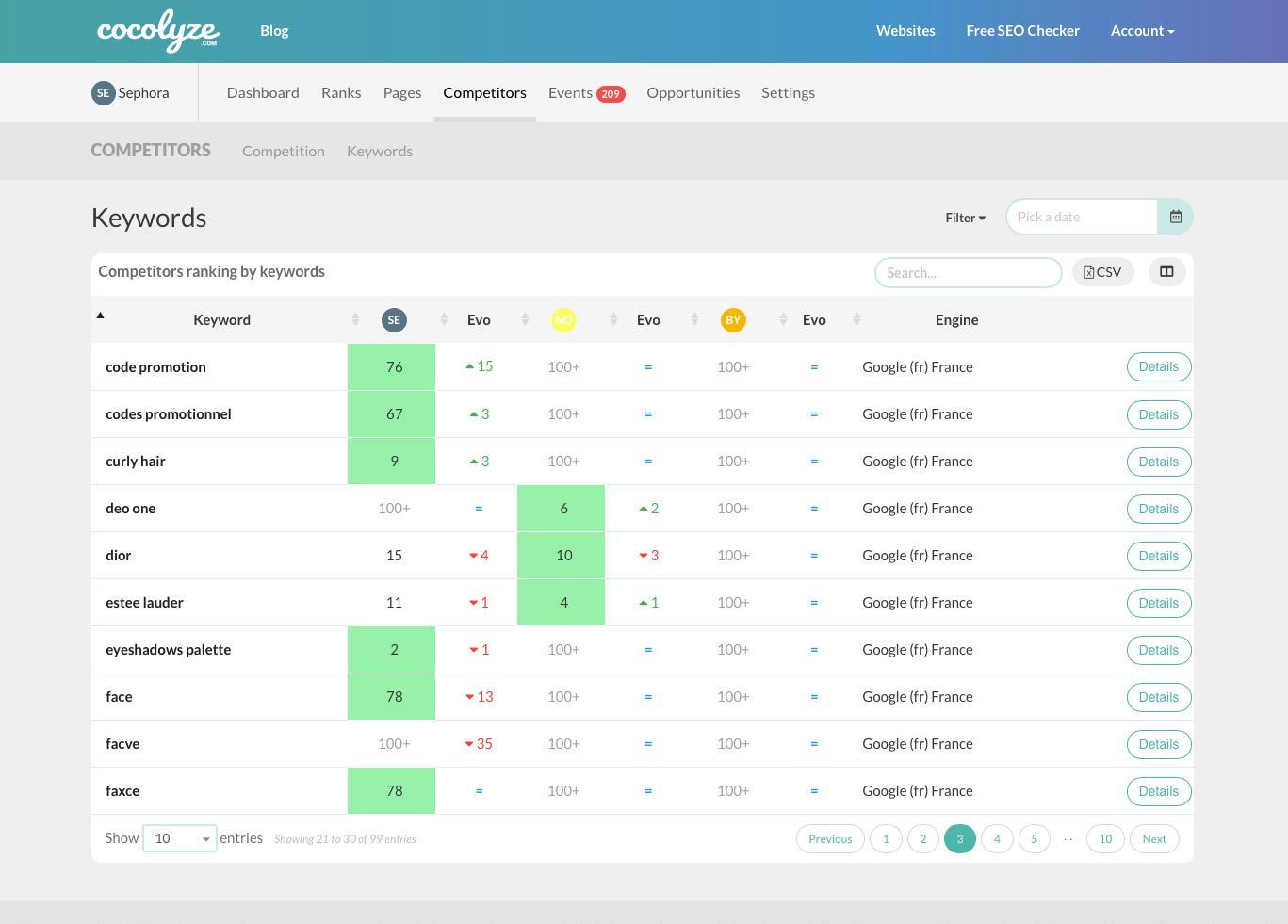Sort by Keyword column arrows
The image size is (1288, 924).
pos(355,319)
